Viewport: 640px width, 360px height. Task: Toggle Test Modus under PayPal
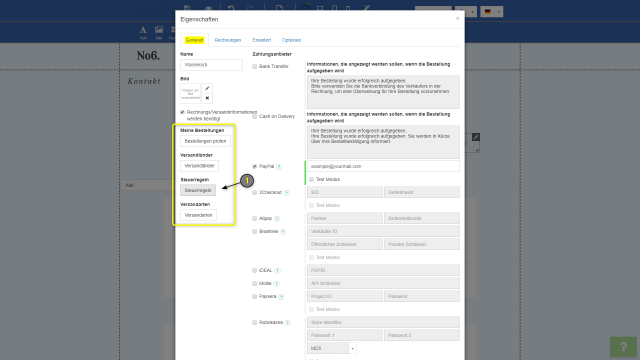click(x=311, y=180)
